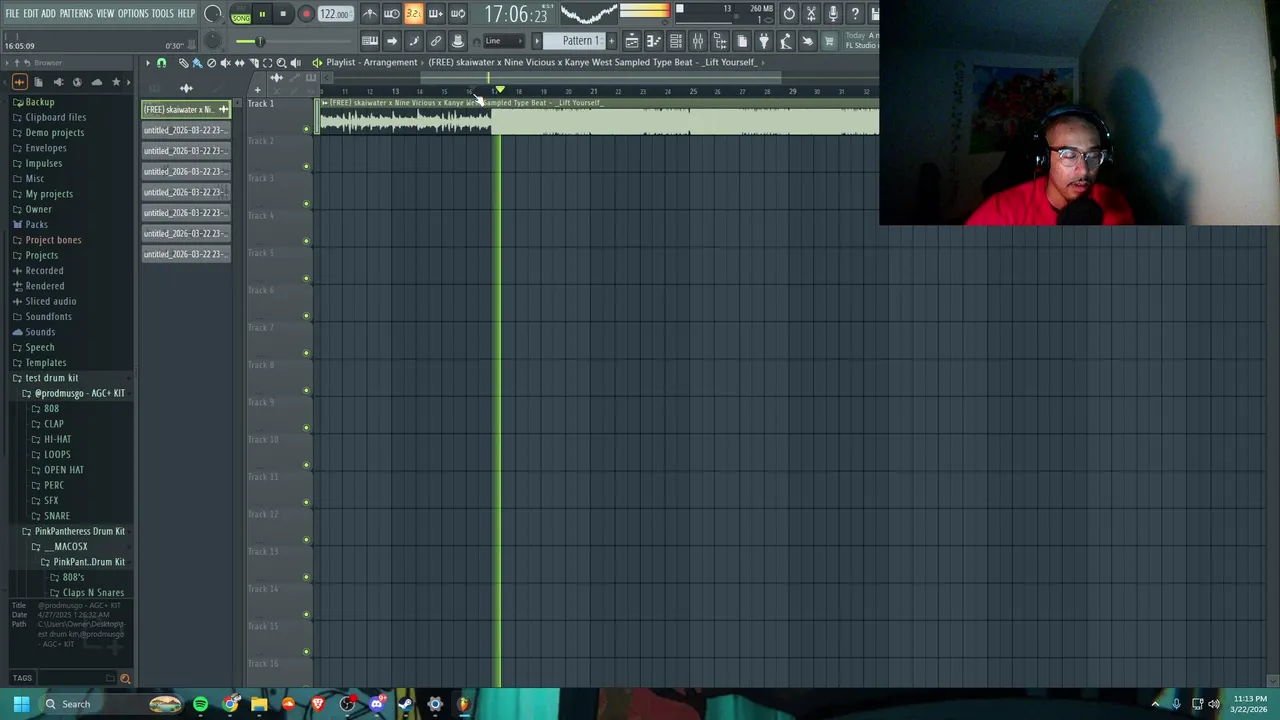The height and width of the screenshot is (720, 1280).
Task: Expand the Backup folder in browser
Action: tap(39, 102)
